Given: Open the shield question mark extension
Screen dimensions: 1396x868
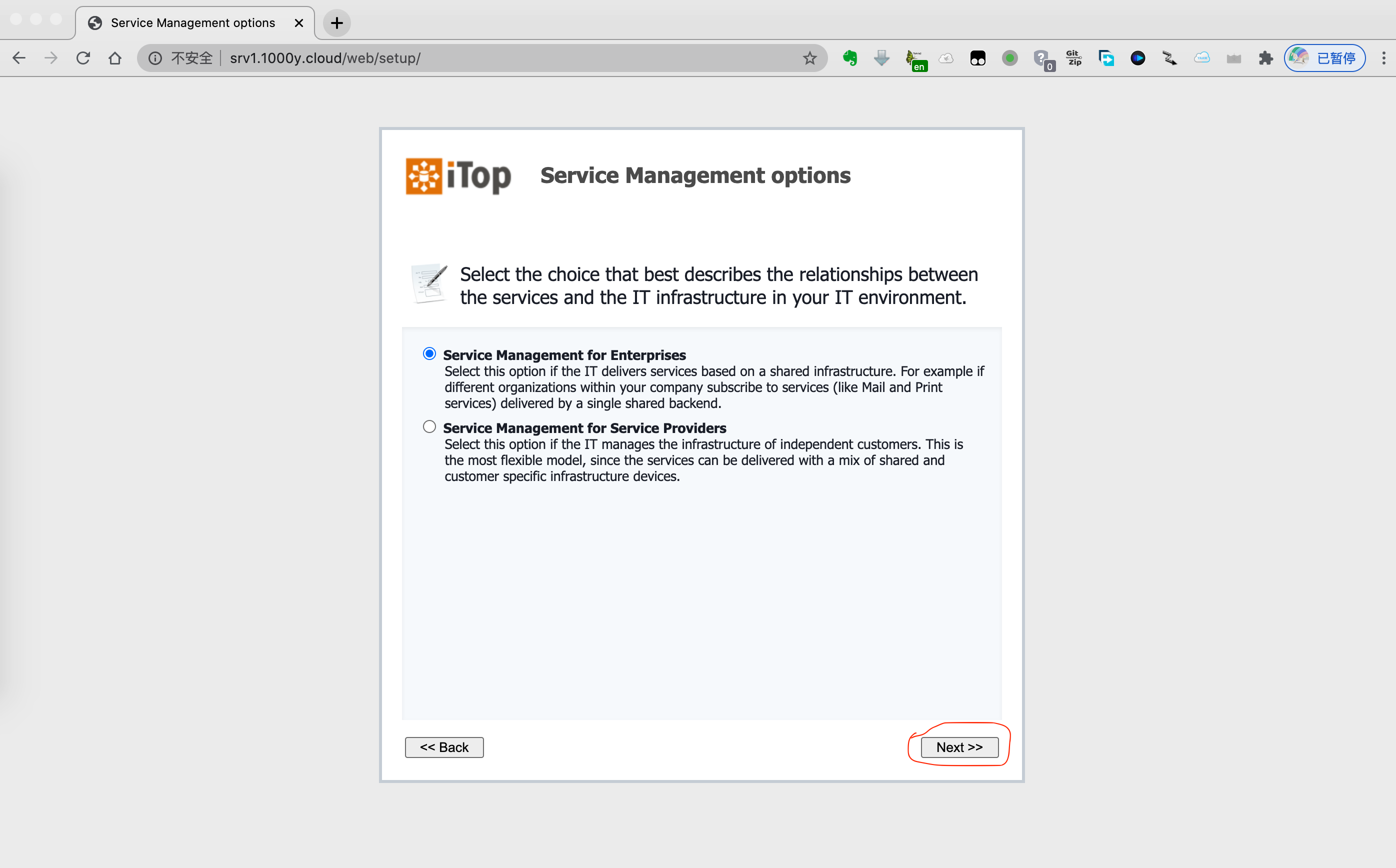Looking at the screenshot, I should 1042,59.
